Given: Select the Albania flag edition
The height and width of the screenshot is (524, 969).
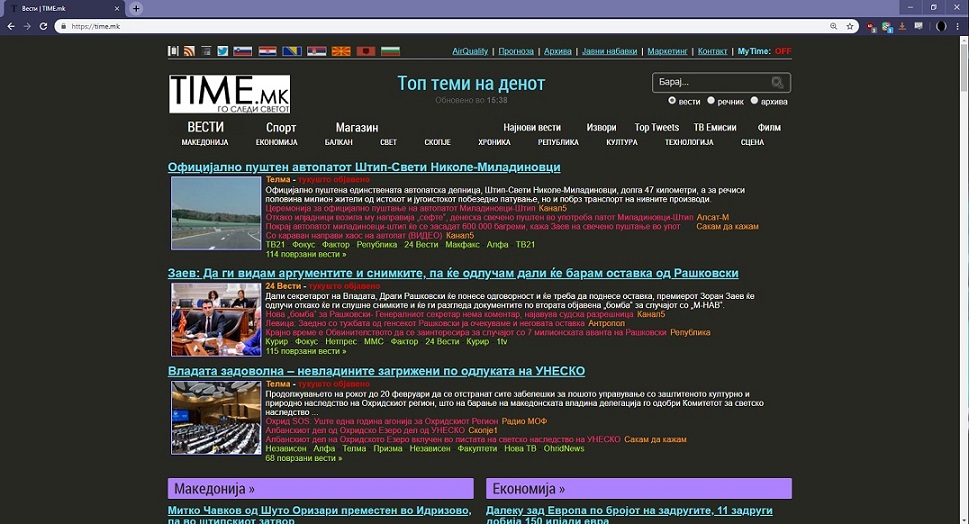Looking at the screenshot, I should (366, 51).
